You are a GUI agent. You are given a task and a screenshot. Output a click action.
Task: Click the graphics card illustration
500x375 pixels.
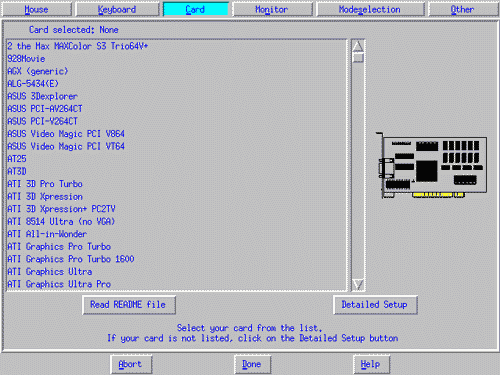click(432, 165)
